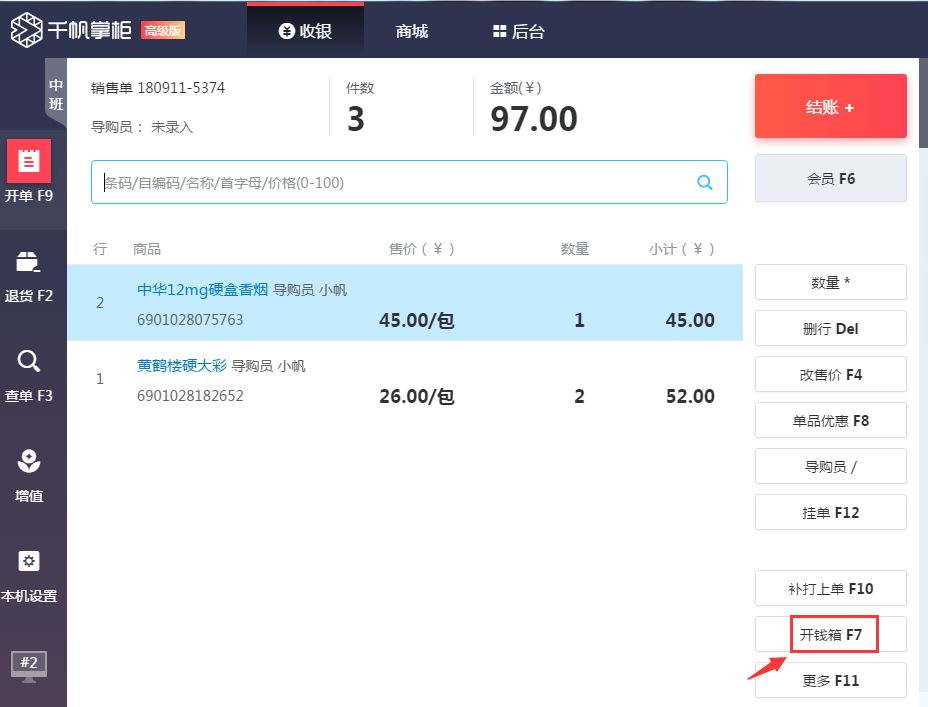The image size is (928, 707).
Task: Click the 售价(￥) column header
Action: (421, 249)
